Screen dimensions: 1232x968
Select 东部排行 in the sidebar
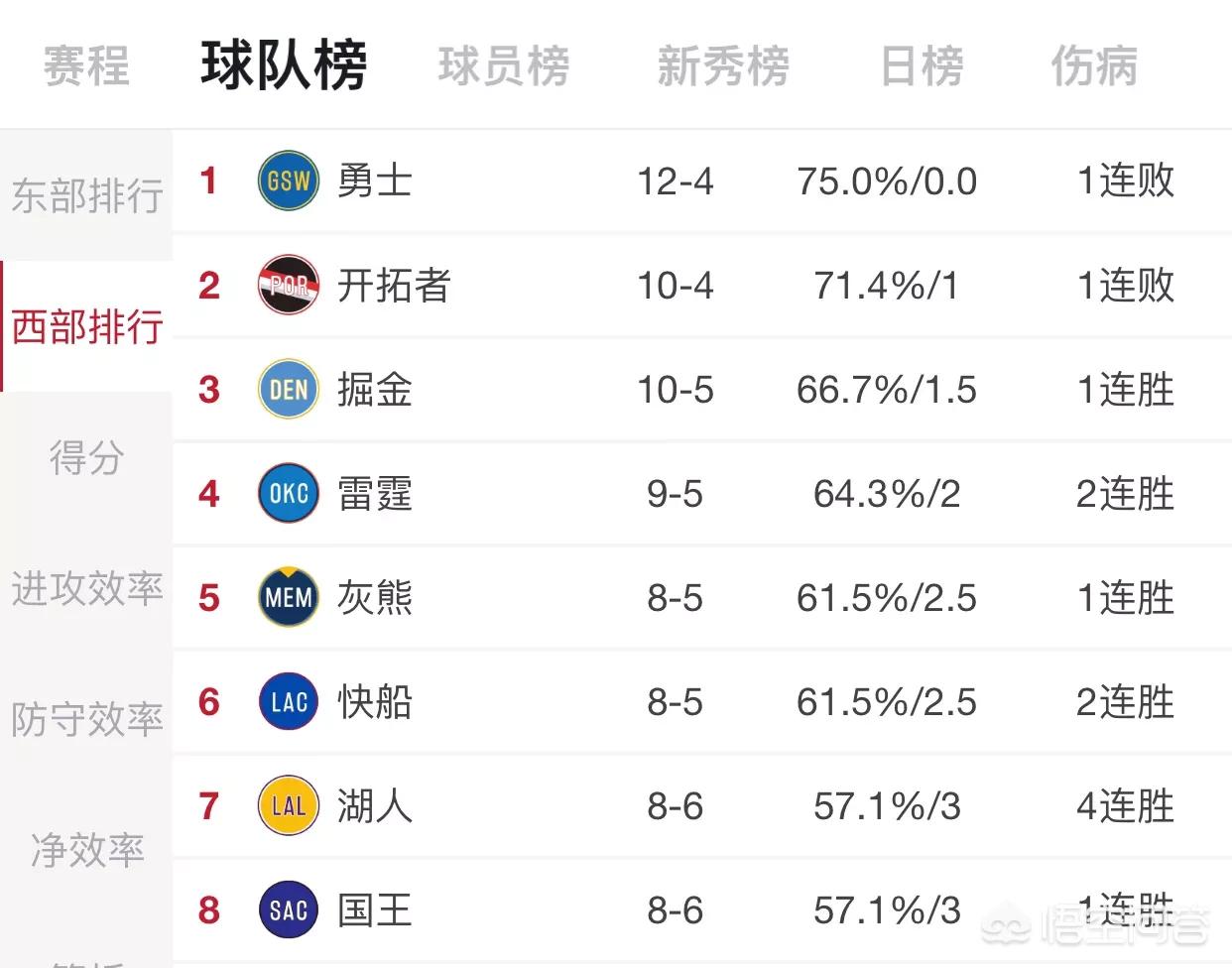click(x=86, y=195)
